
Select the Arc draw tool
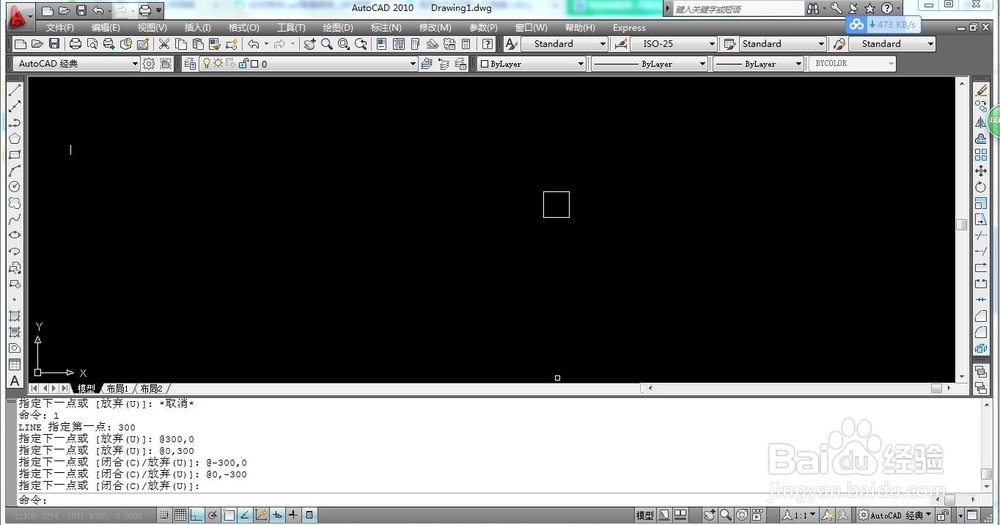[x=15, y=170]
